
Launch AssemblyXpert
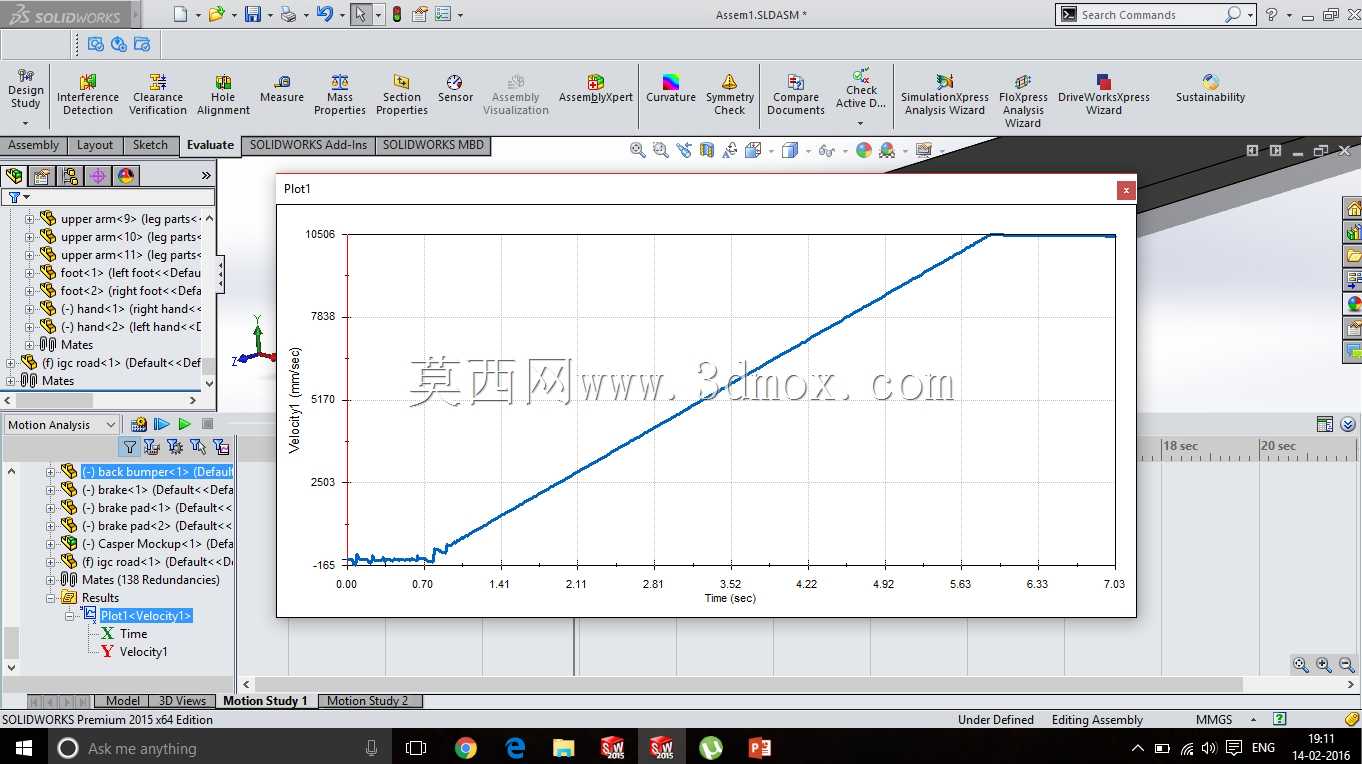(x=596, y=89)
